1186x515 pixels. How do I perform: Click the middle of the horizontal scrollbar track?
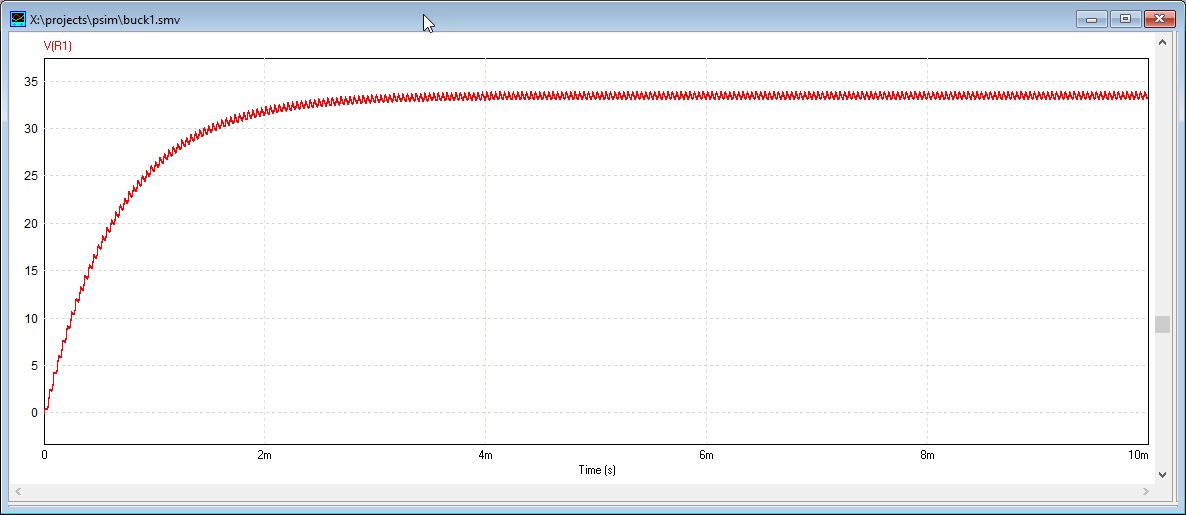[582, 491]
